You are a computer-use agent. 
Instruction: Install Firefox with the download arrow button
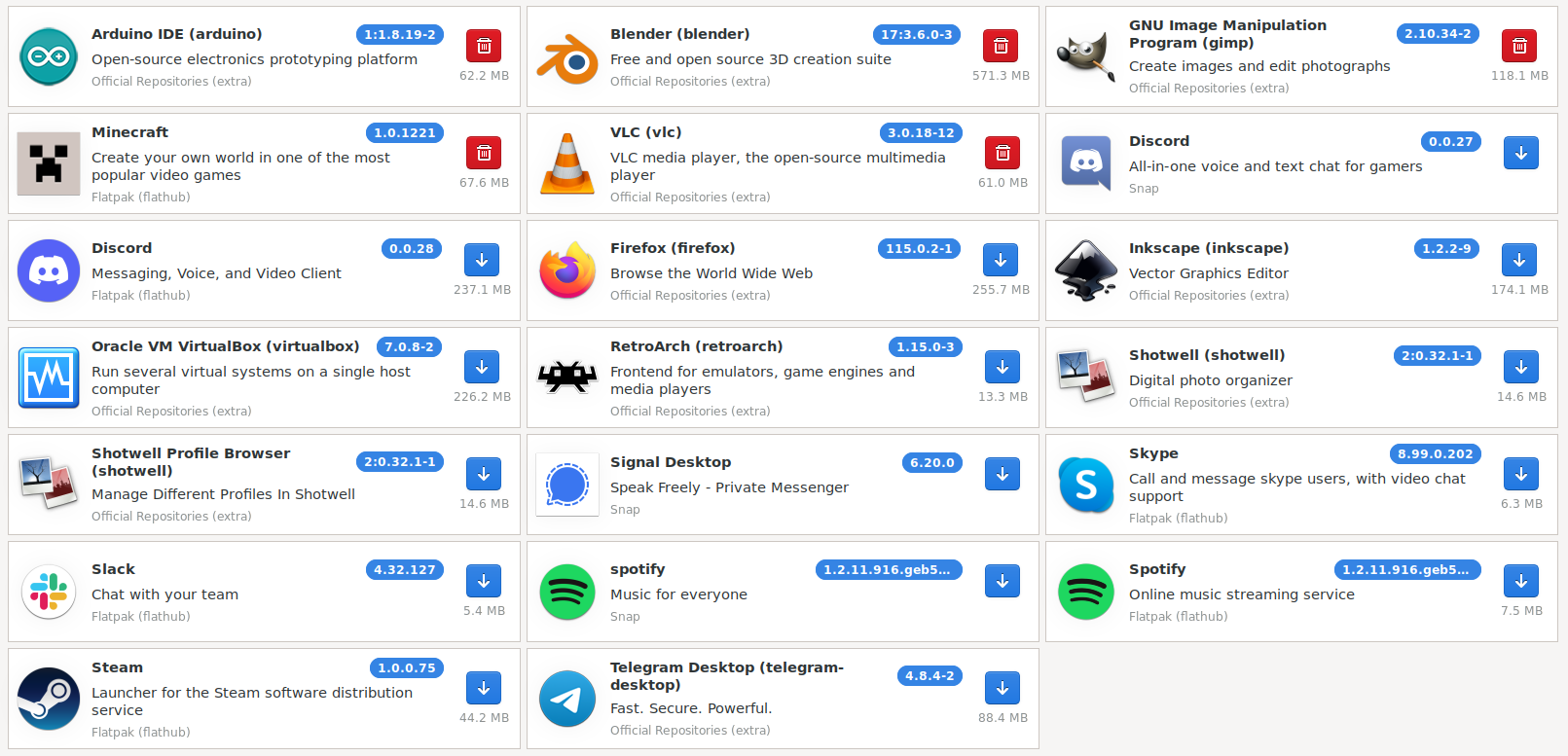pyautogui.click(x=1001, y=260)
